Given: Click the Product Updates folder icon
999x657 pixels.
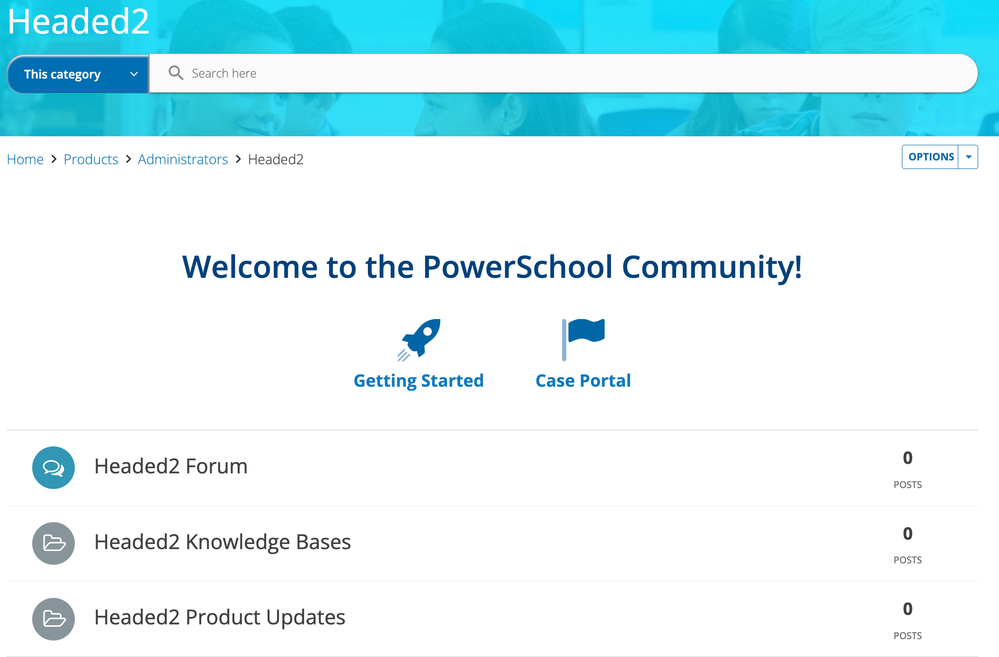Looking at the screenshot, I should (54, 618).
